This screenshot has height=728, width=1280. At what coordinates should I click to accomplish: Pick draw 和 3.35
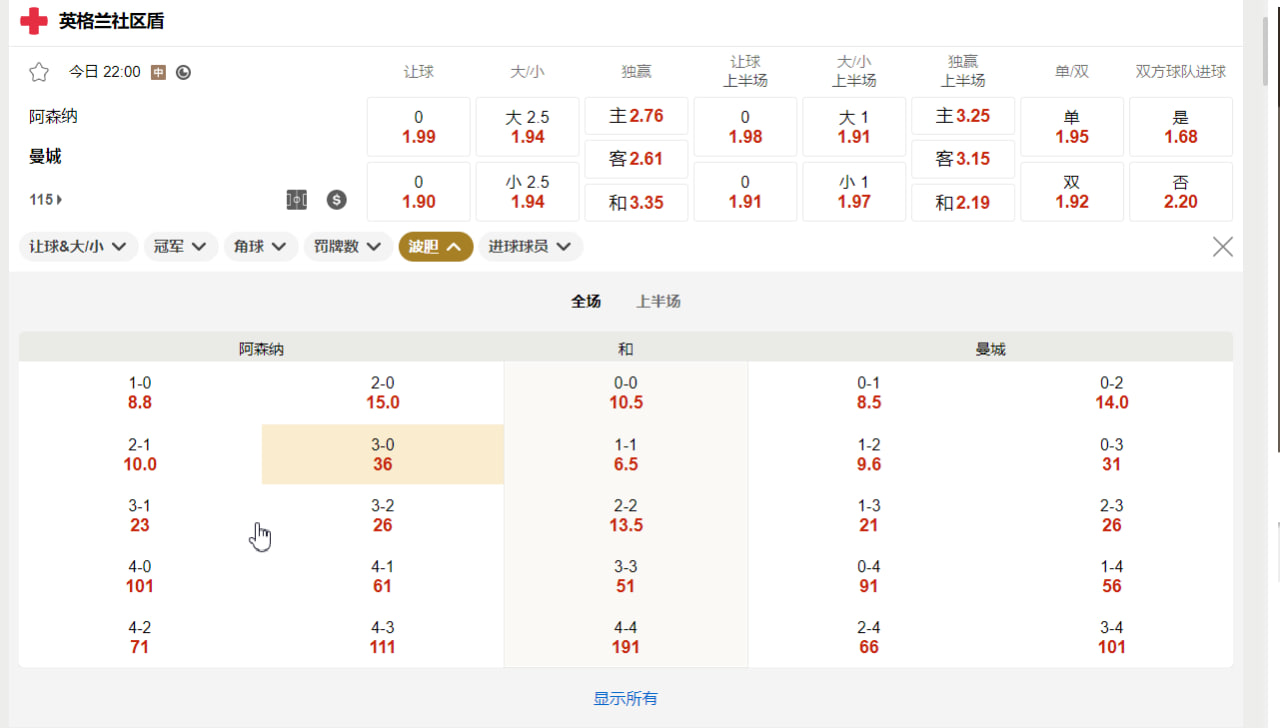(x=636, y=203)
